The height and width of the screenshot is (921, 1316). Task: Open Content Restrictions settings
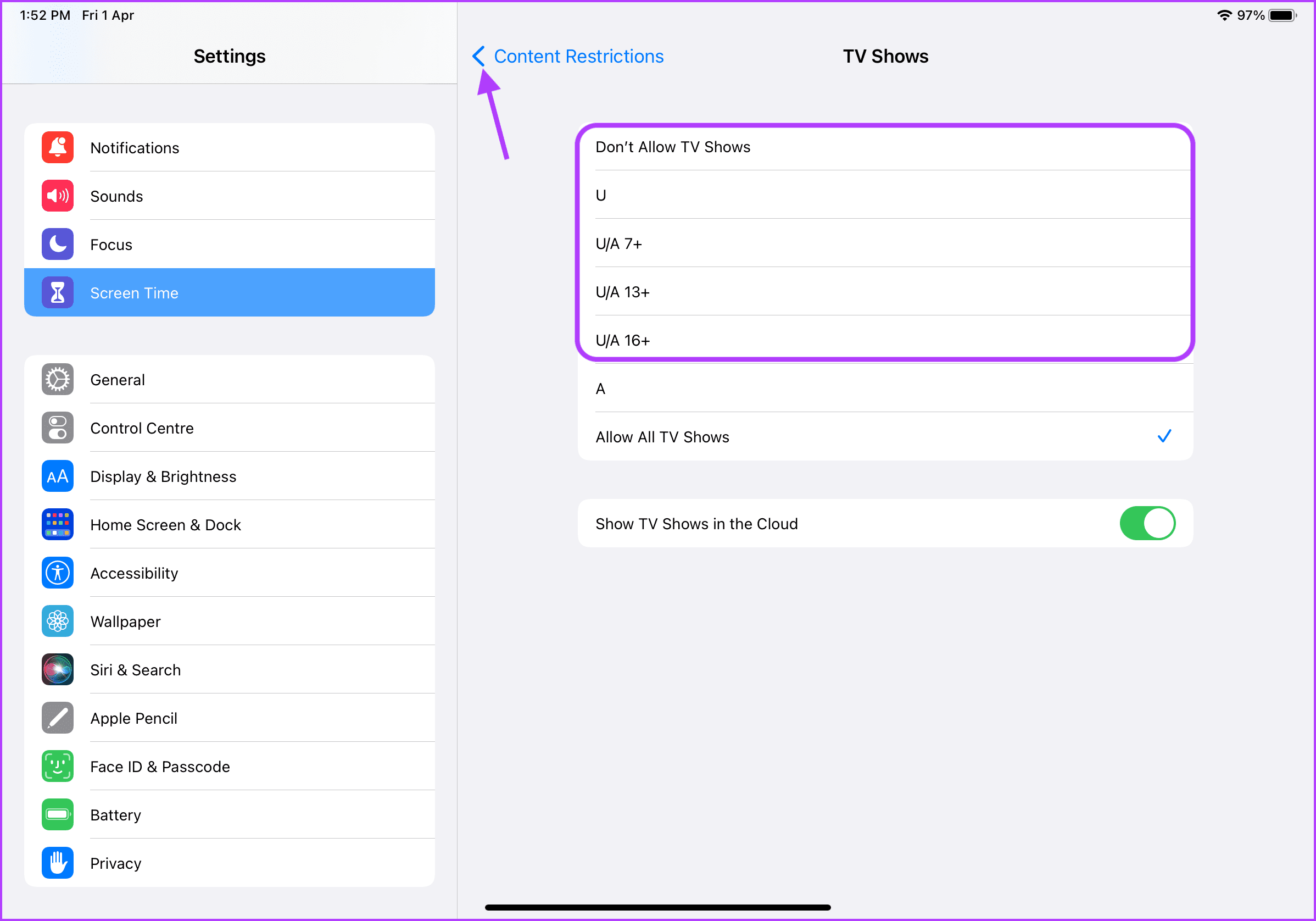point(568,56)
